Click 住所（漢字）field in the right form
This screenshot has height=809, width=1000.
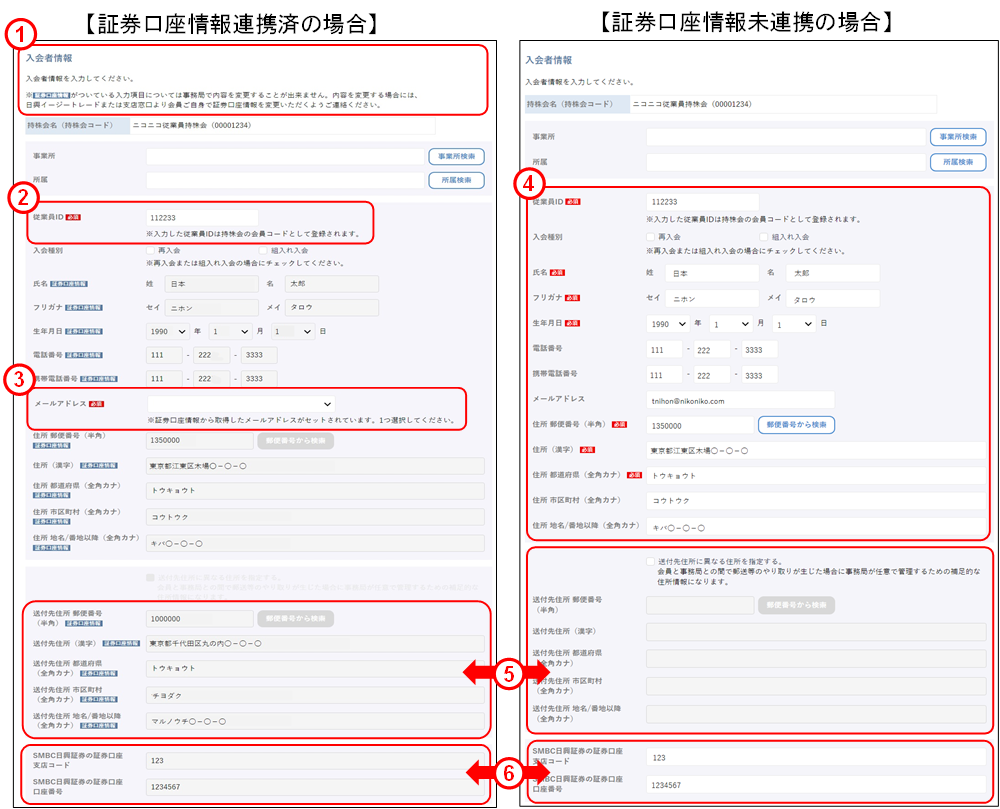coord(816,450)
